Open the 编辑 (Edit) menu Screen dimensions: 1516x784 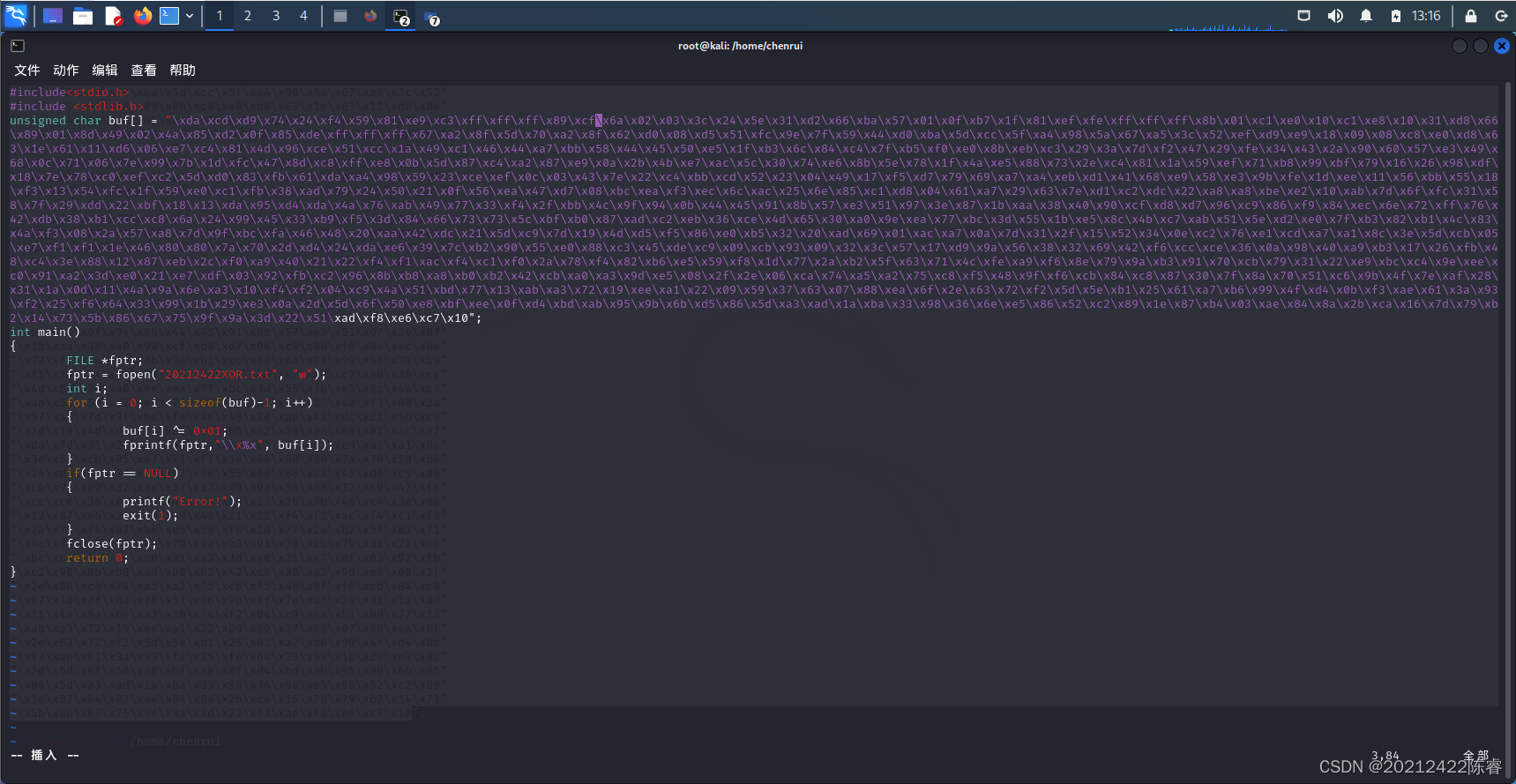[105, 70]
